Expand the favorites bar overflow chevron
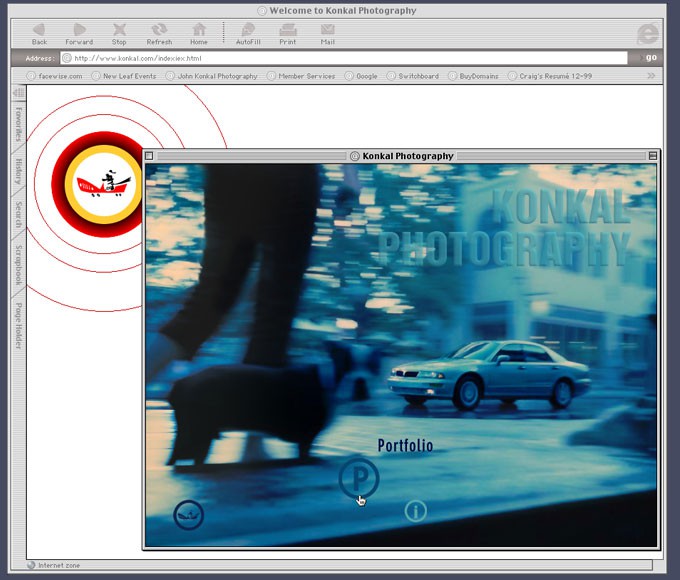This screenshot has height=580, width=680. [x=651, y=75]
